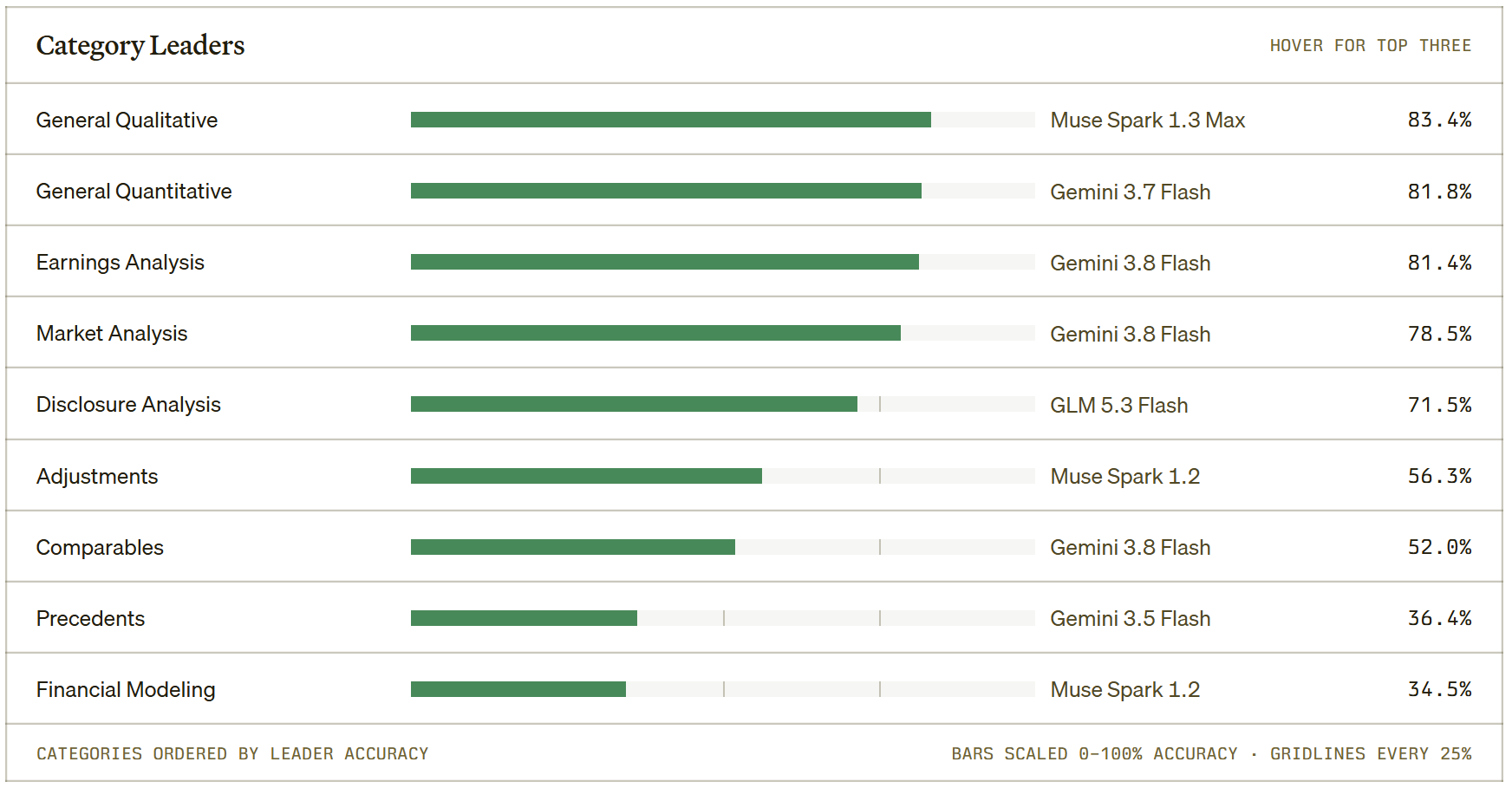Image resolution: width=1512 pixels, height=788 pixels.
Task: Click the Category Leaders heading
Action: (x=140, y=46)
